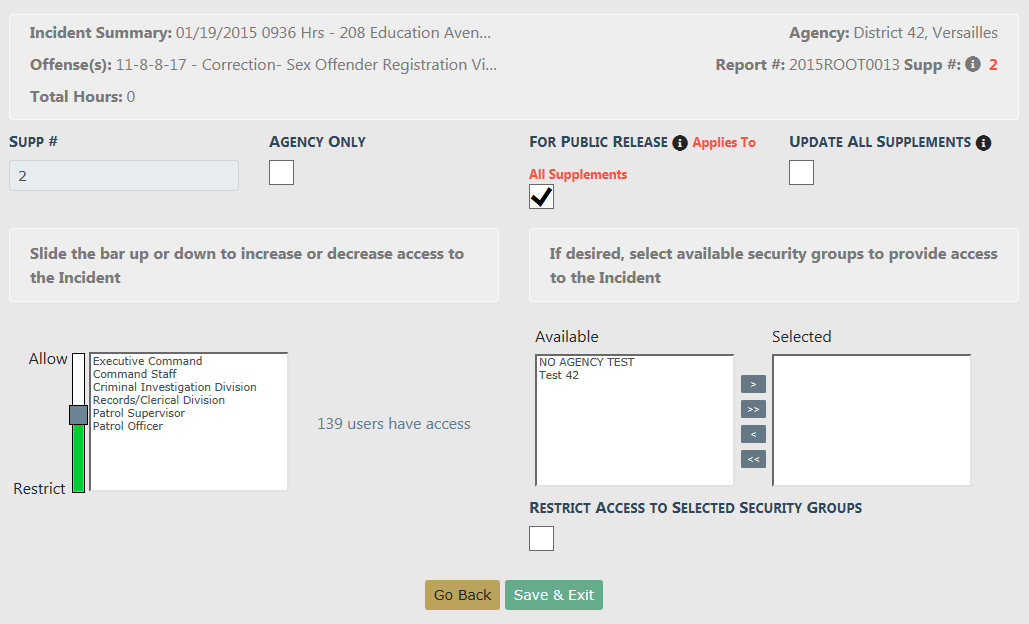1029x624 pixels.
Task: Move all groups left with double arrow button
Action: pyautogui.click(x=753, y=459)
